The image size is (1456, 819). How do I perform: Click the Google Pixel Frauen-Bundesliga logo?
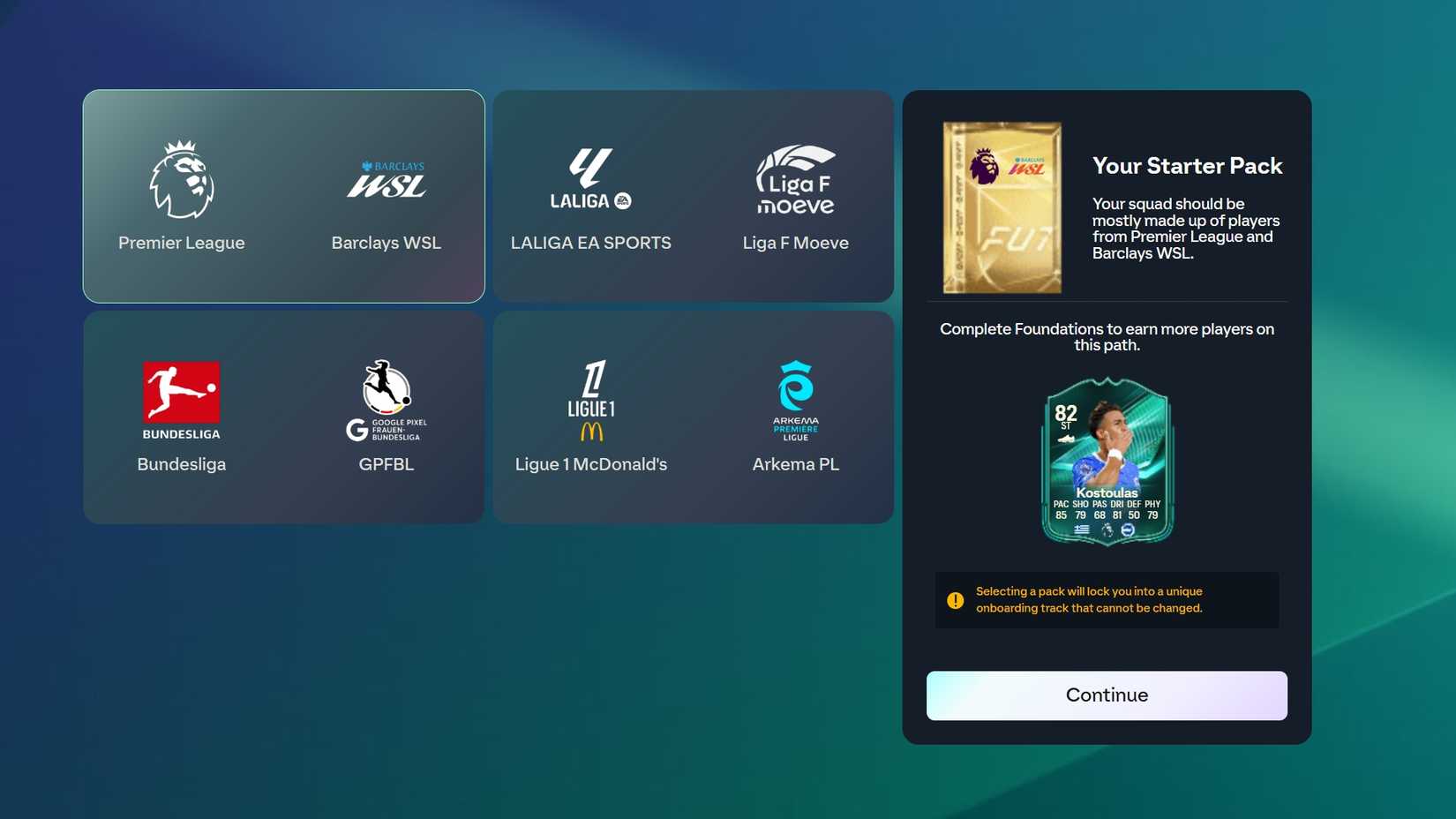(387, 400)
